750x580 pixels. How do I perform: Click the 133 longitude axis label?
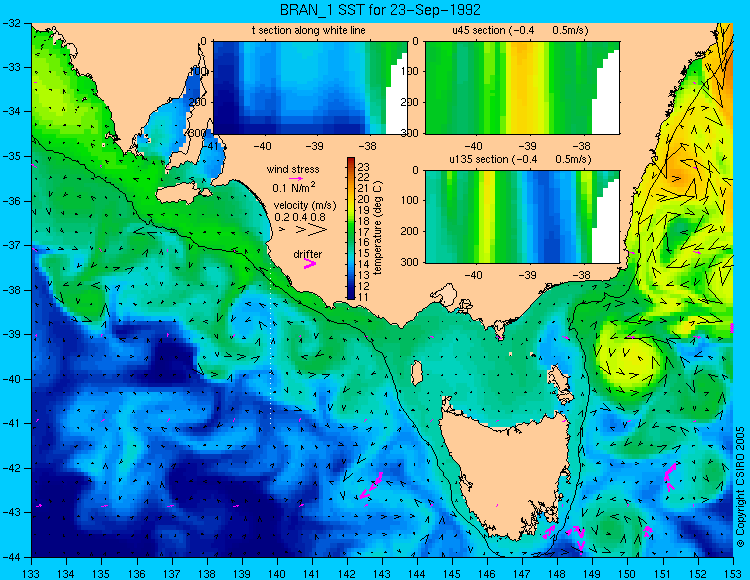32,573
